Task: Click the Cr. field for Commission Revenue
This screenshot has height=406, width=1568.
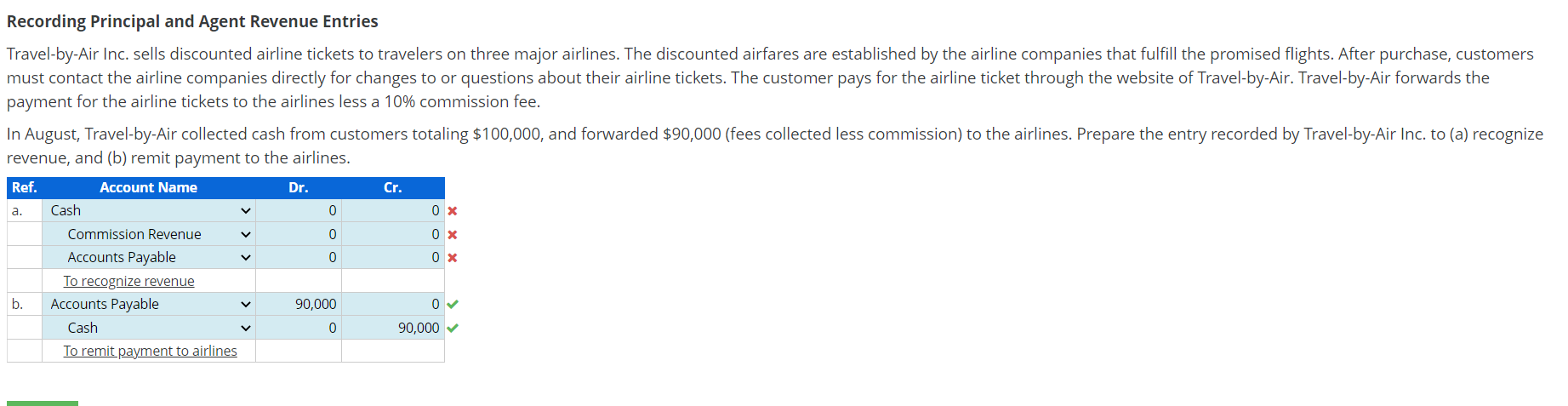Action: 393,234
